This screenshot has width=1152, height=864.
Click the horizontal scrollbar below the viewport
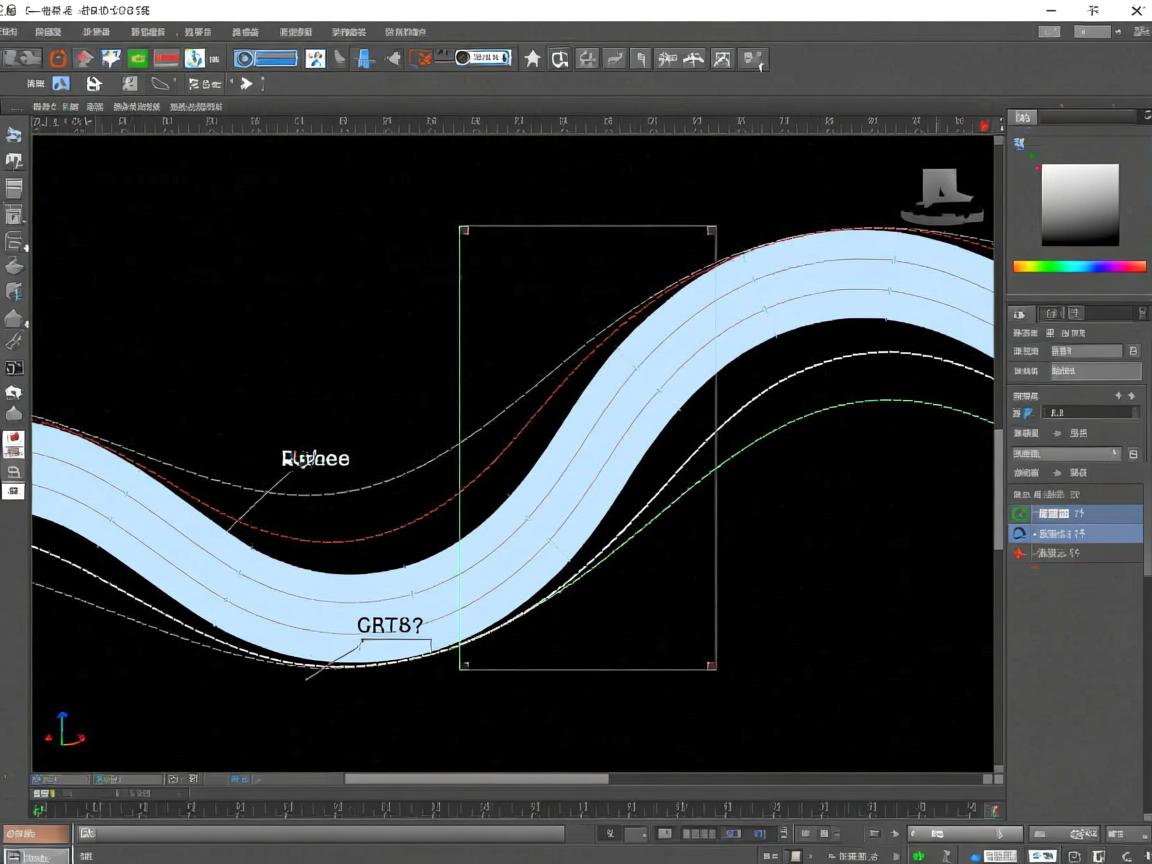[x=476, y=779]
